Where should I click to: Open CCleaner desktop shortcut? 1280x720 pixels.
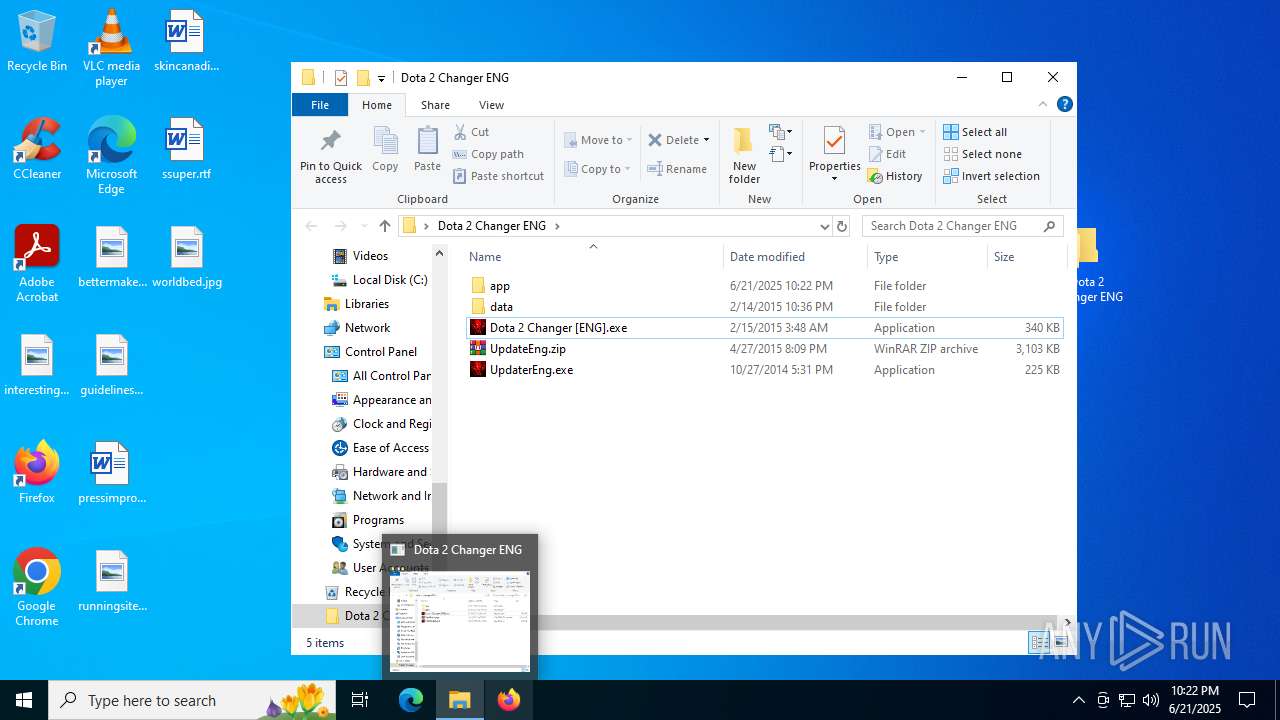pyautogui.click(x=37, y=150)
